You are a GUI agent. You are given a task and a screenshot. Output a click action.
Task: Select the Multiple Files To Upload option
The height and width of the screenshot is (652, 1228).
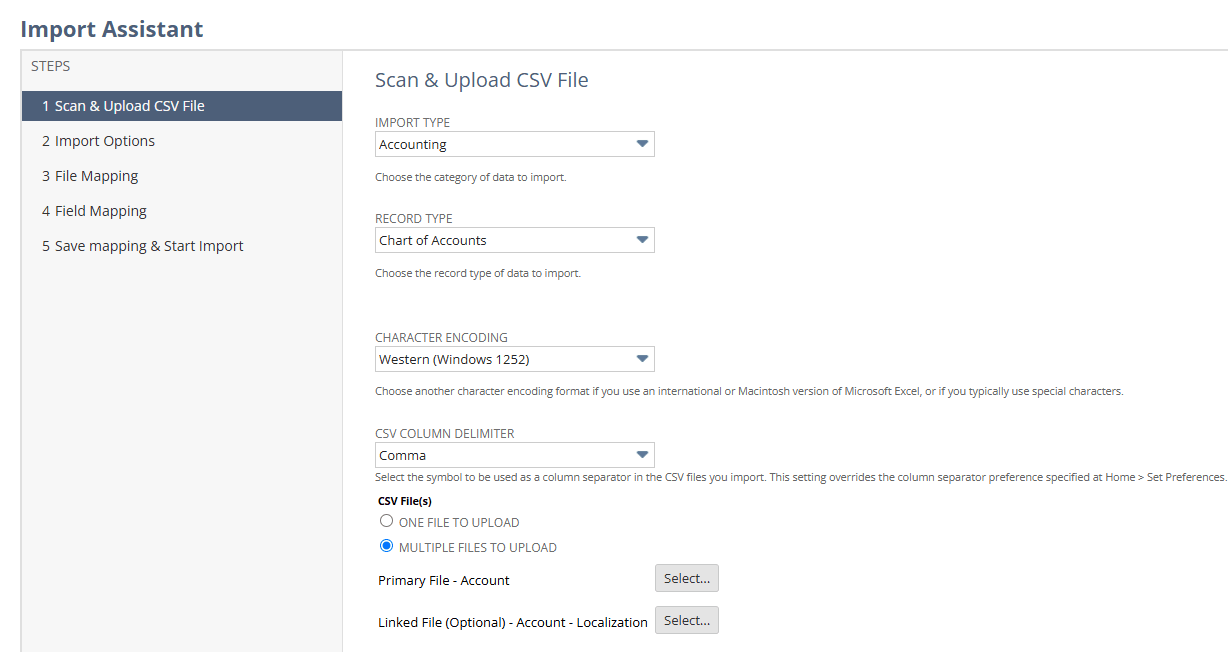coord(386,546)
